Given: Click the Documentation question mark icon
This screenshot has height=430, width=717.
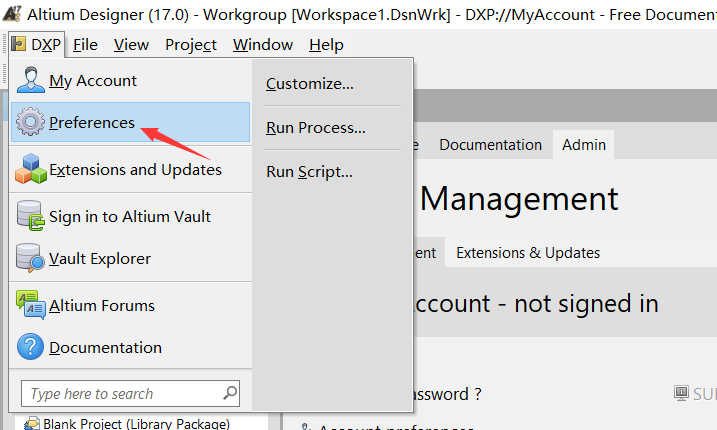Looking at the screenshot, I should click(30, 347).
